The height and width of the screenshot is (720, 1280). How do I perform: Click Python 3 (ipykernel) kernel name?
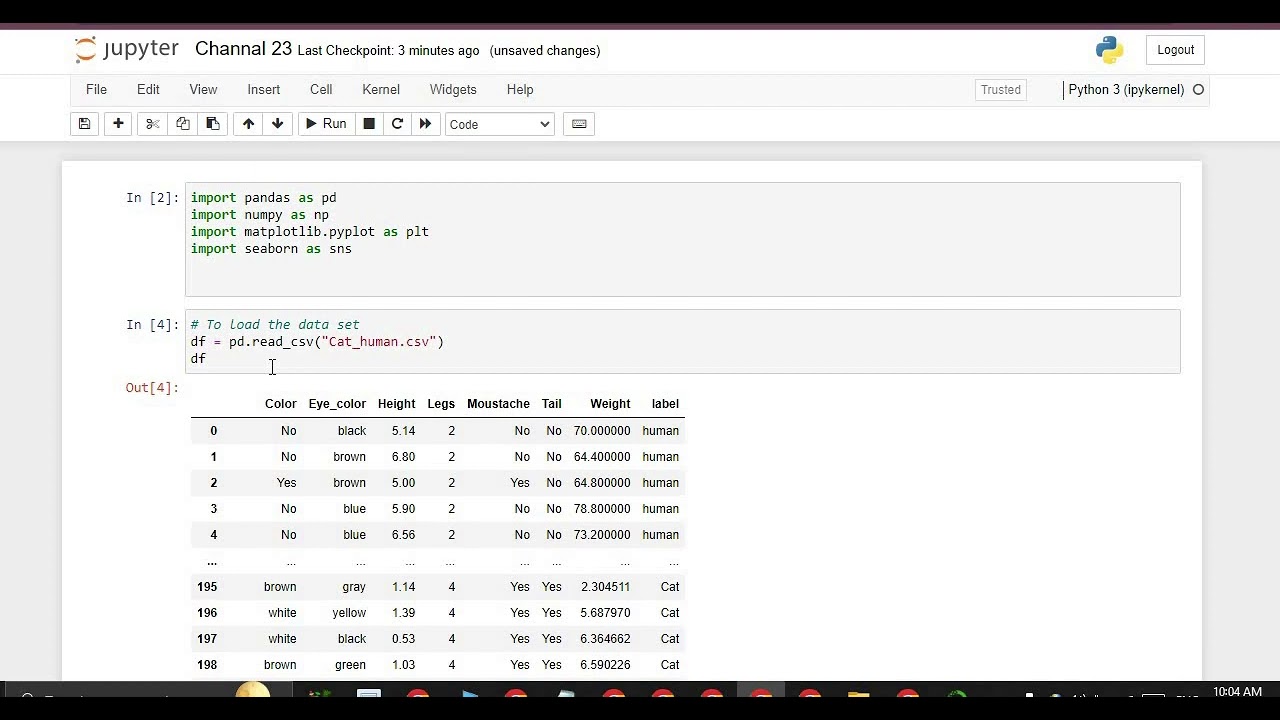pyautogui.click(x=1126, y=90)
